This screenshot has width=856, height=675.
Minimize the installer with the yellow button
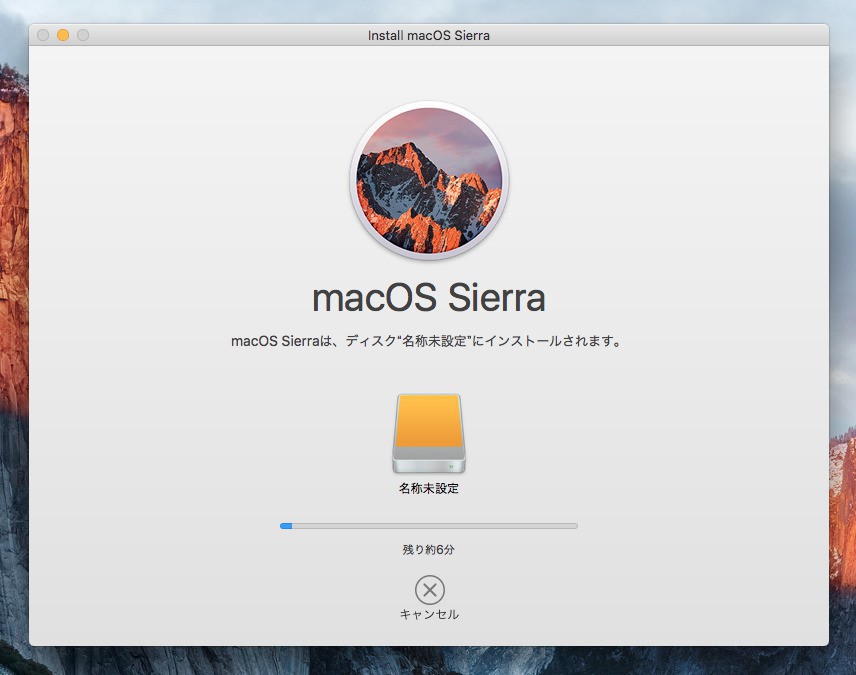(x=63, y=35)
